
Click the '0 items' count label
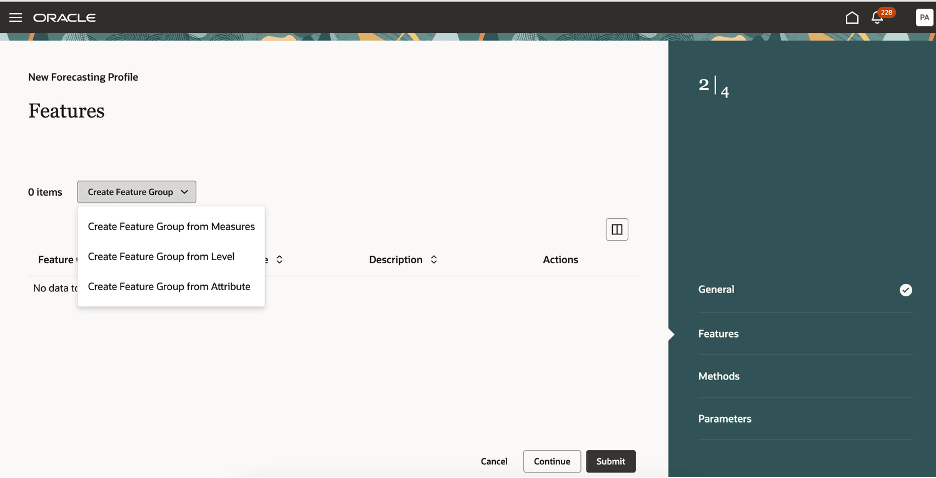click(x=45, y=192)
